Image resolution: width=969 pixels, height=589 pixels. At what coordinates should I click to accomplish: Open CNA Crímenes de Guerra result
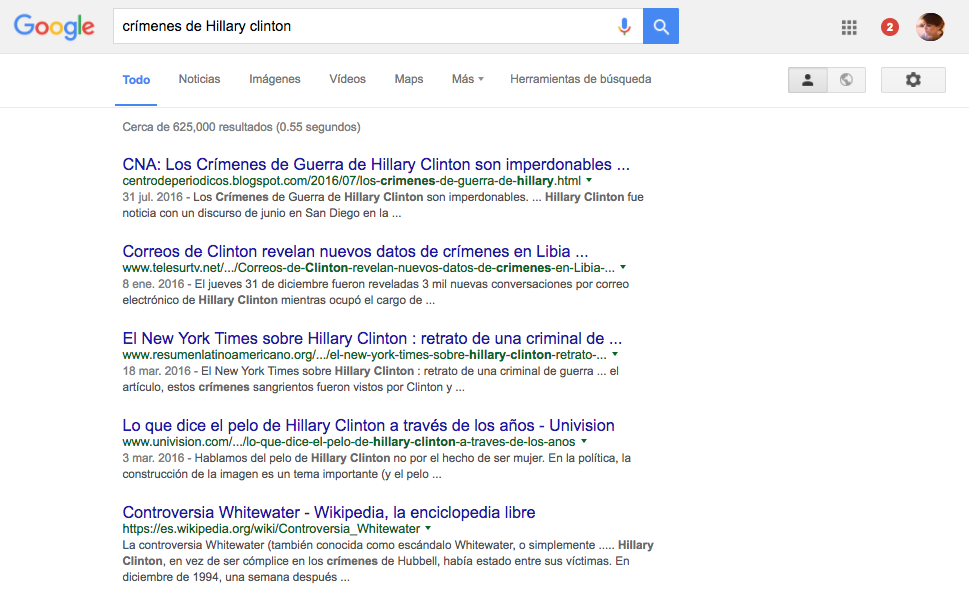click(376, 164)
